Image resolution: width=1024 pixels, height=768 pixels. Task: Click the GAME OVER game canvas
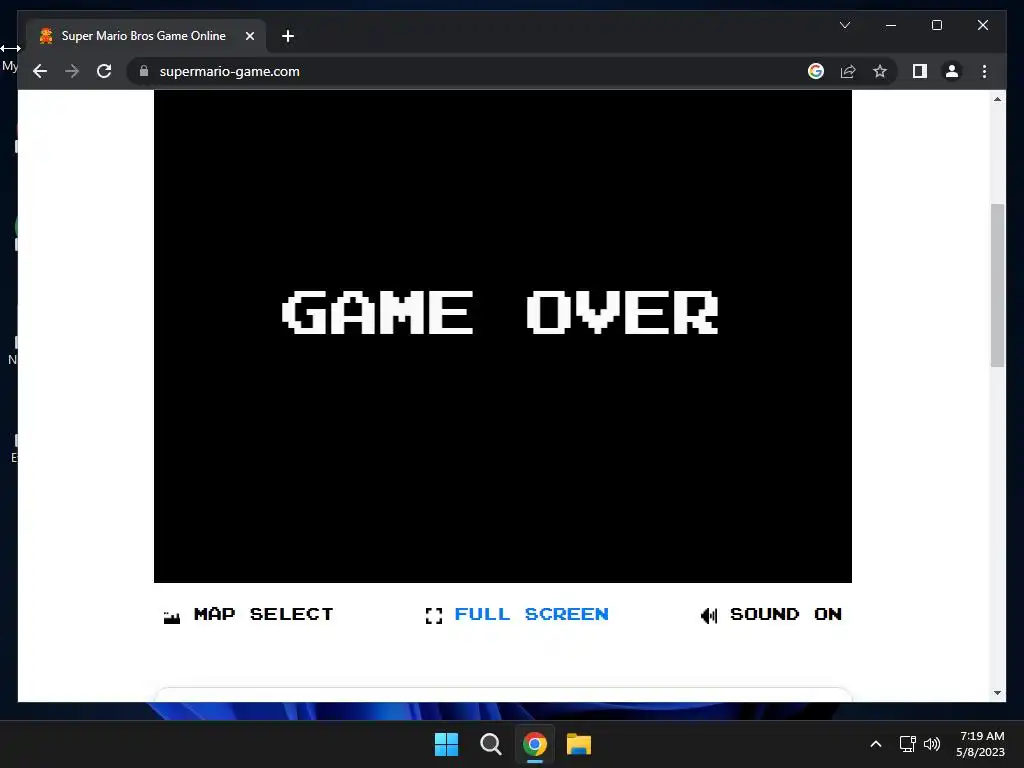(503, 336)
